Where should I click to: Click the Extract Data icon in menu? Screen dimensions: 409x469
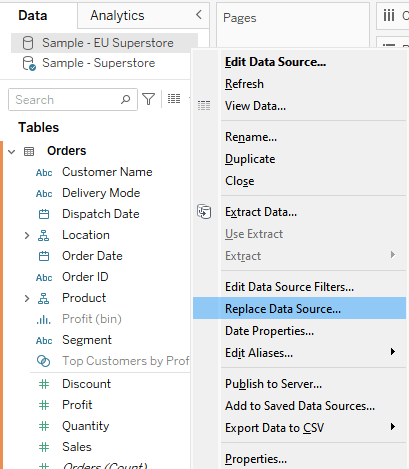tap(204, 212)
